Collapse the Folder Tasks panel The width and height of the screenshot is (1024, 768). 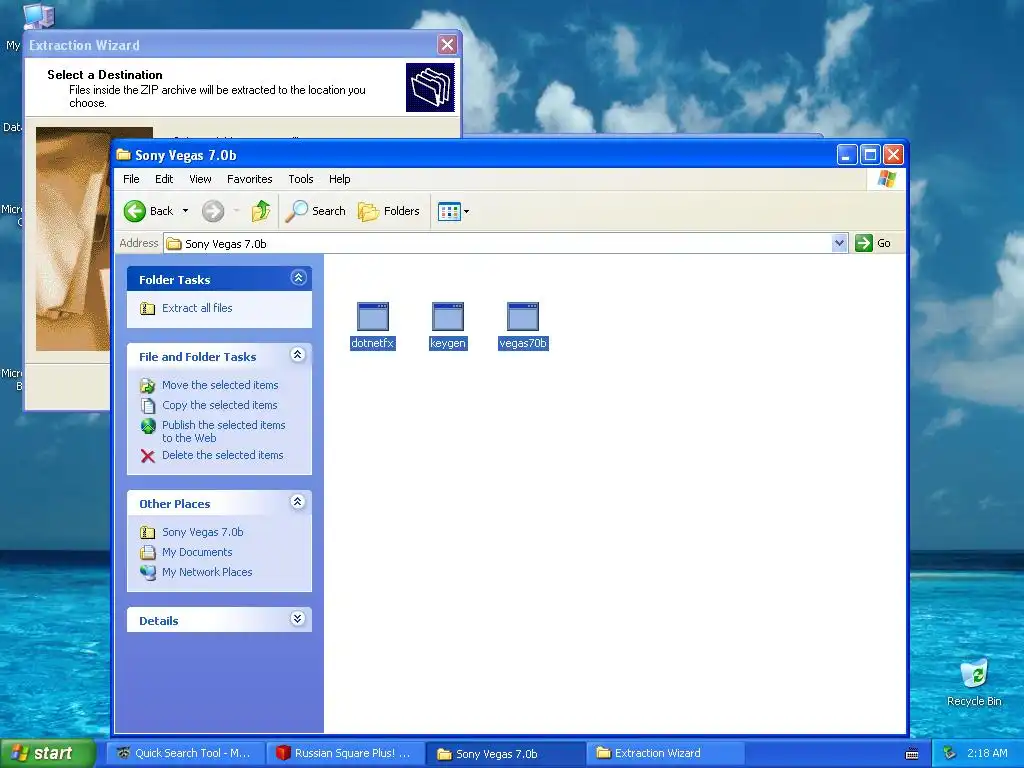tap(298, 278)
